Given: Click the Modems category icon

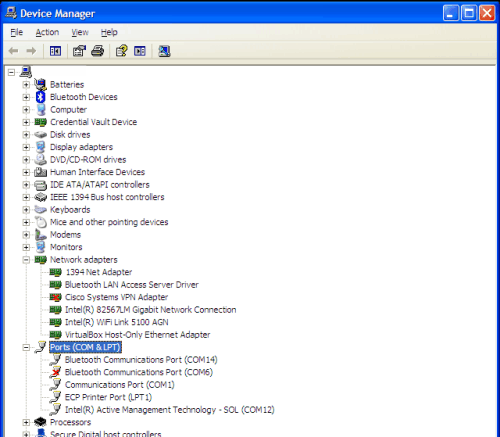Looking at the screenshot, I should 40,235.
